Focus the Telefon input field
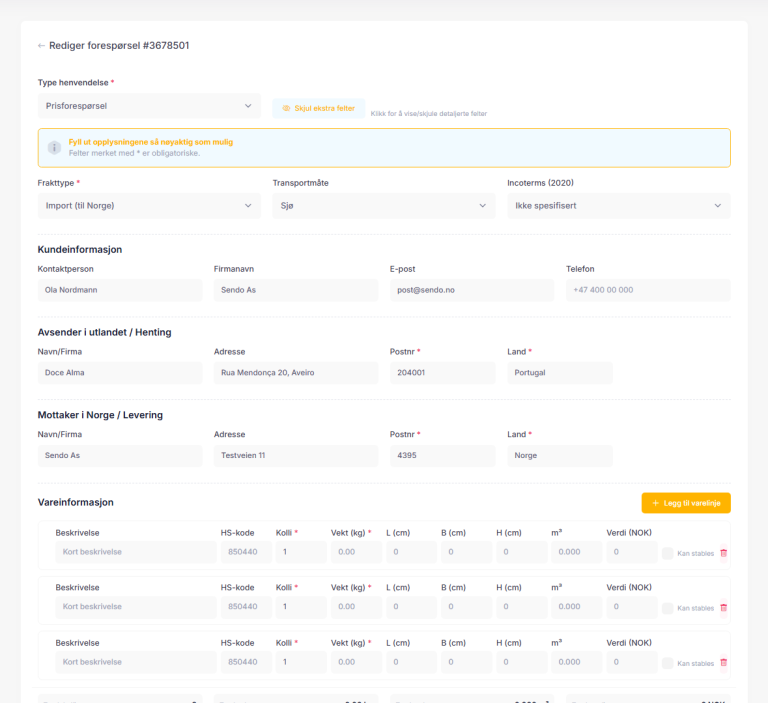 [x=648, y=290]
